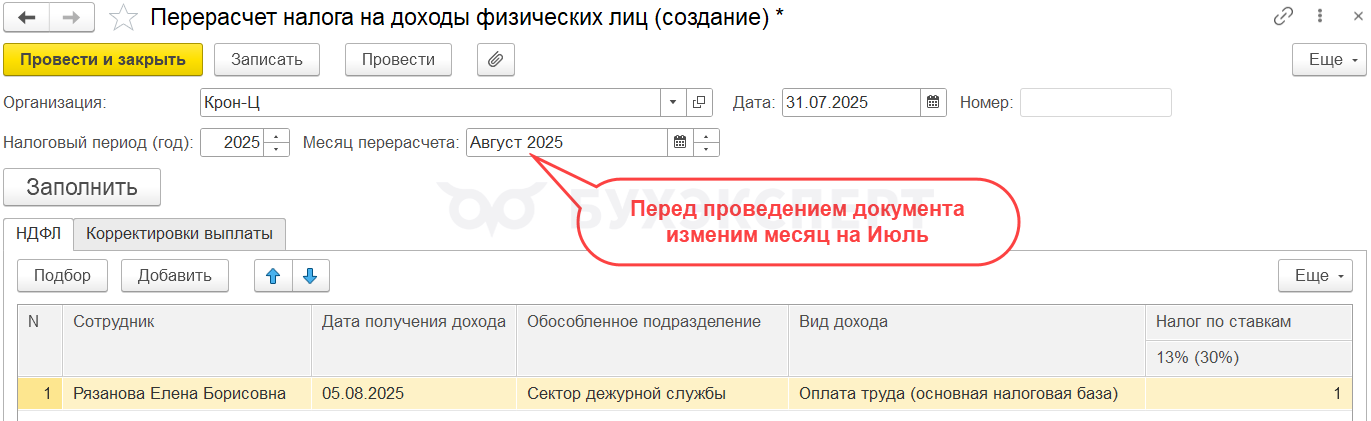Screen dimensions: 1371x421
Task: Select cell Оплата труда (основная налоговая база)
Action: point(966,394)
